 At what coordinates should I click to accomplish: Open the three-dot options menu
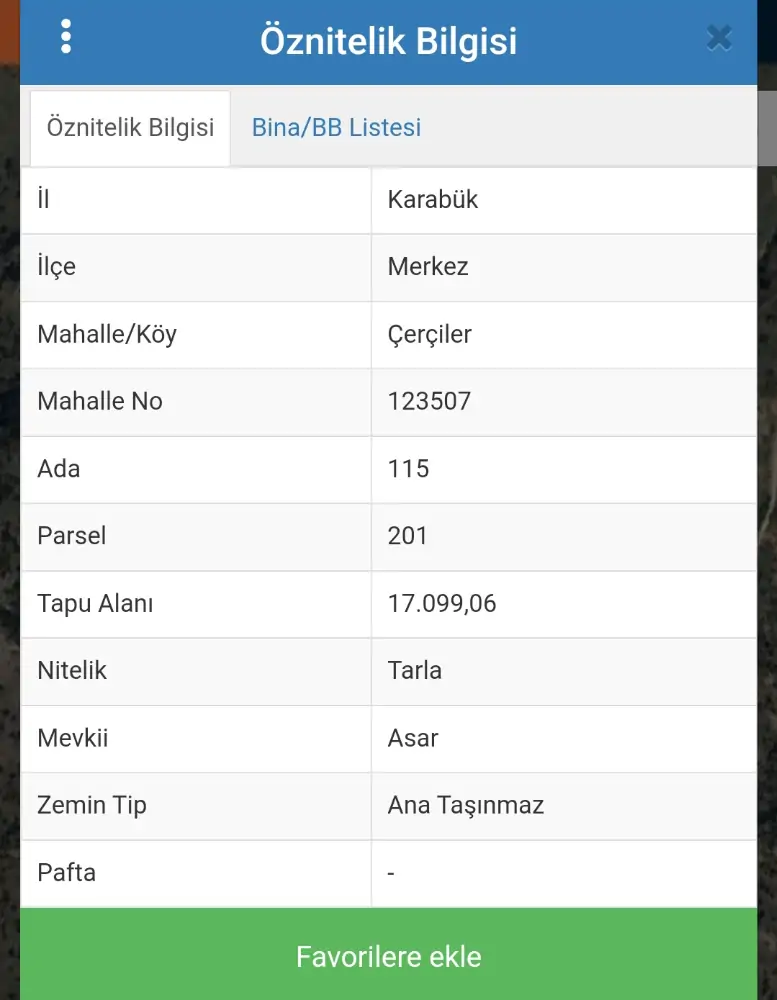click(66, 36)
